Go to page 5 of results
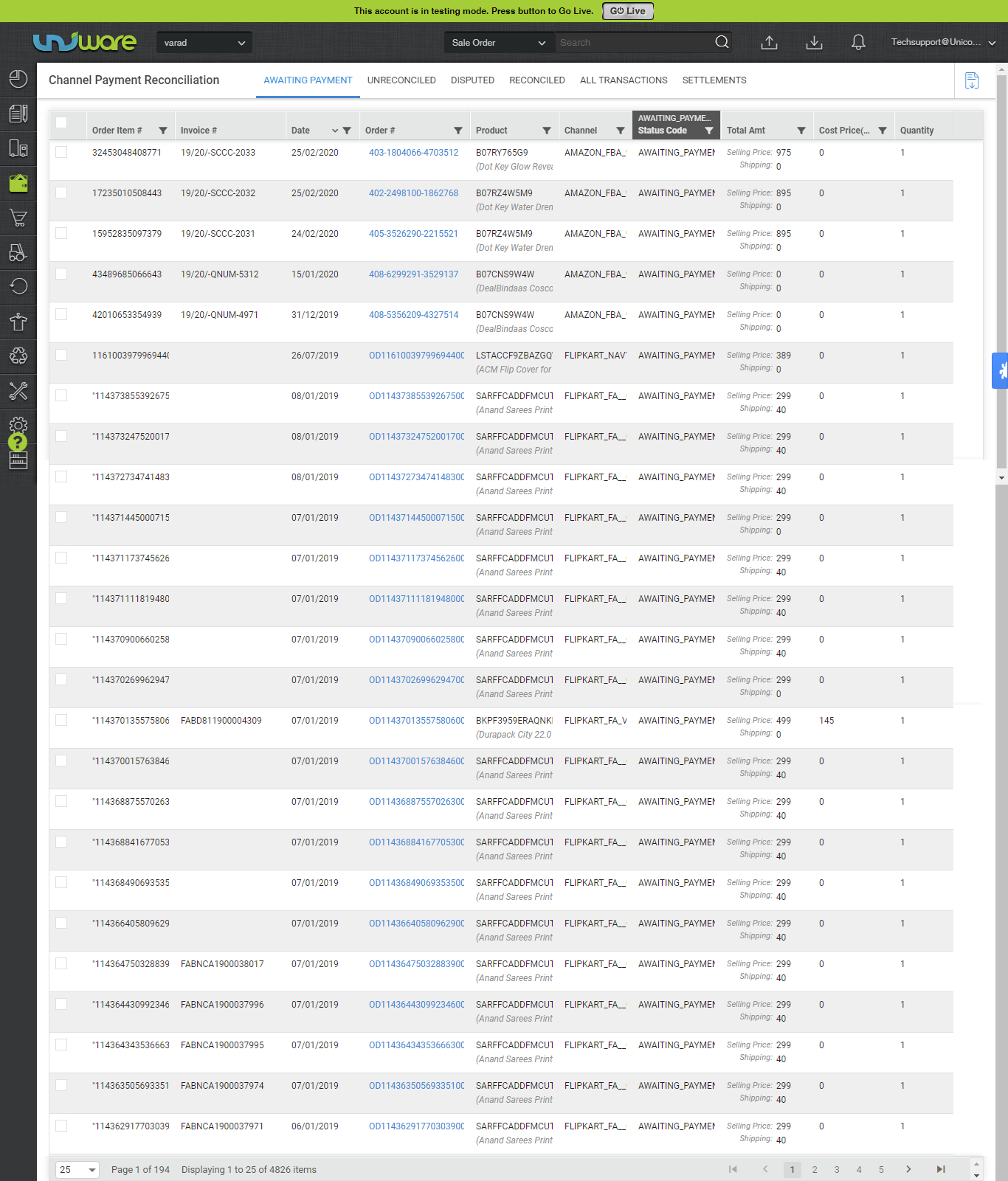 click(x=881, y=1169)
